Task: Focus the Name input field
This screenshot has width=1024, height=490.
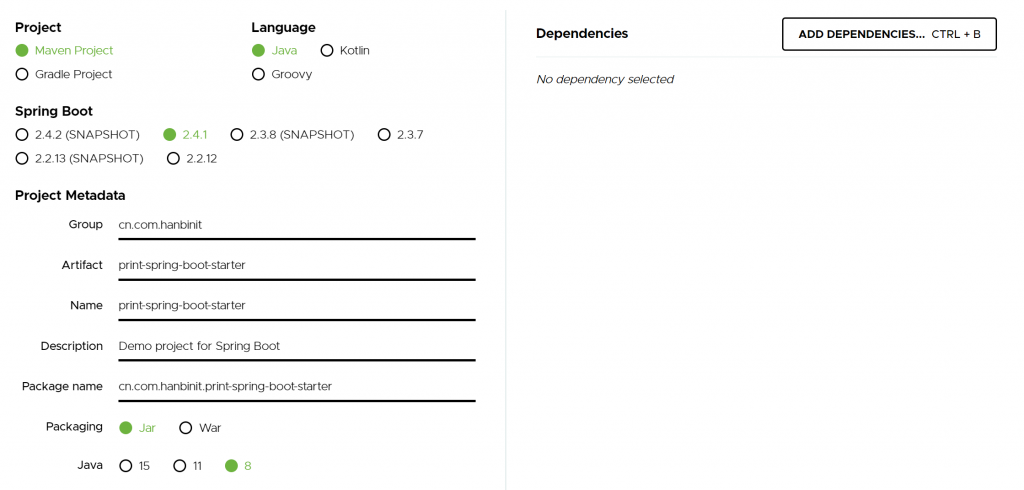Action: [296, 306]
